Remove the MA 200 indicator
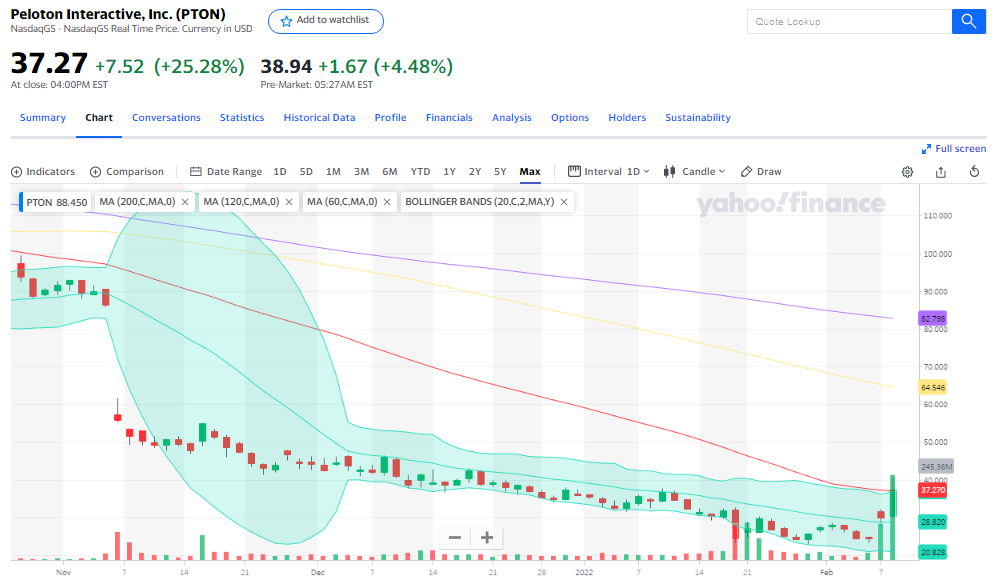 185,202
